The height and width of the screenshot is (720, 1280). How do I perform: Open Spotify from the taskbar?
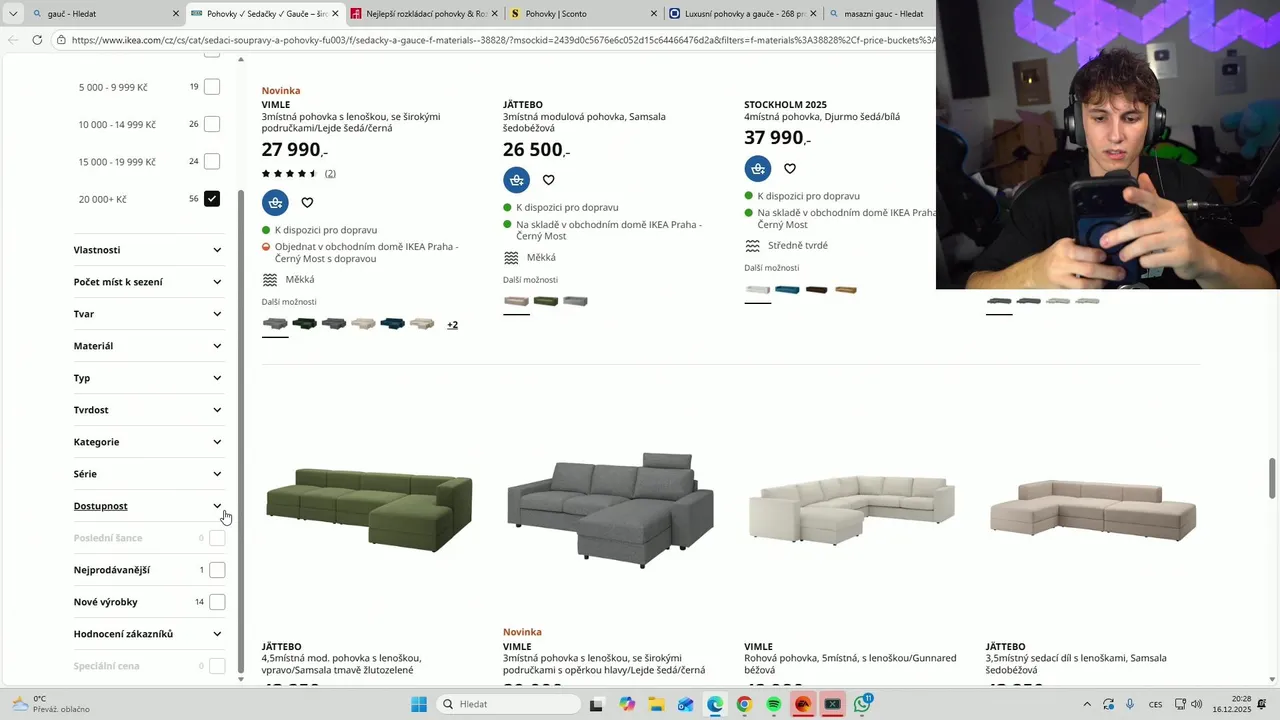pos(773,704)
